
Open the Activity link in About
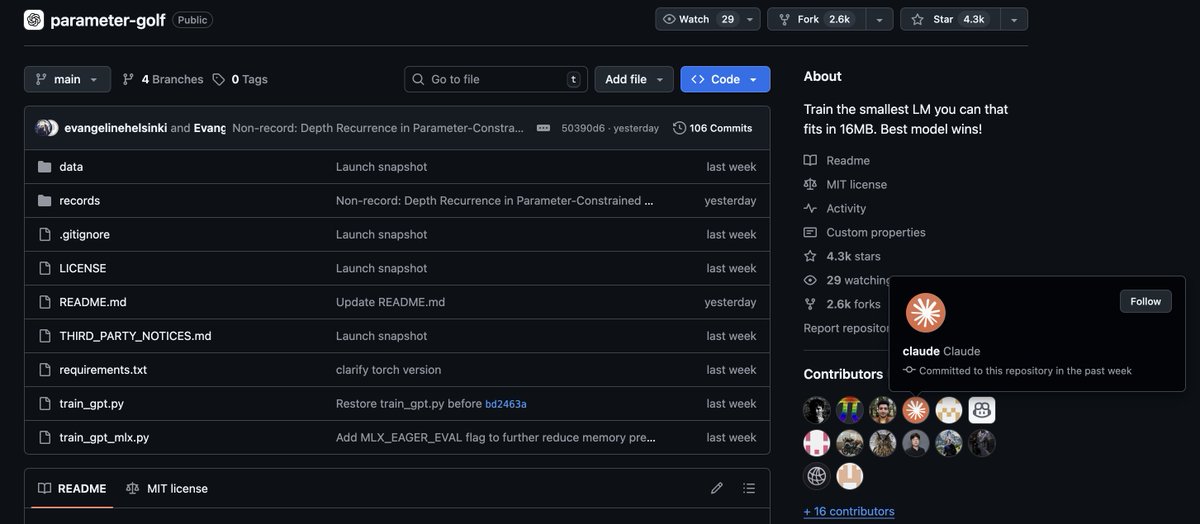[846, 209]
